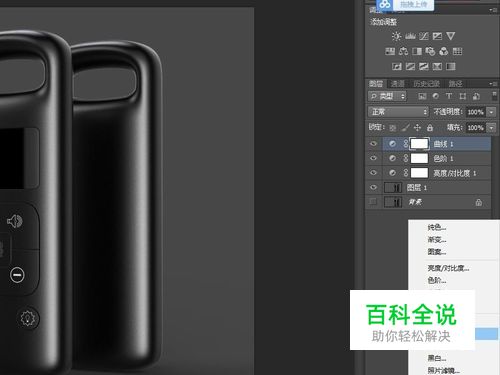Screen dimensions: 500x375
Task: Select the 背景 layer thumbnail
Action: [x=393, y=202]
